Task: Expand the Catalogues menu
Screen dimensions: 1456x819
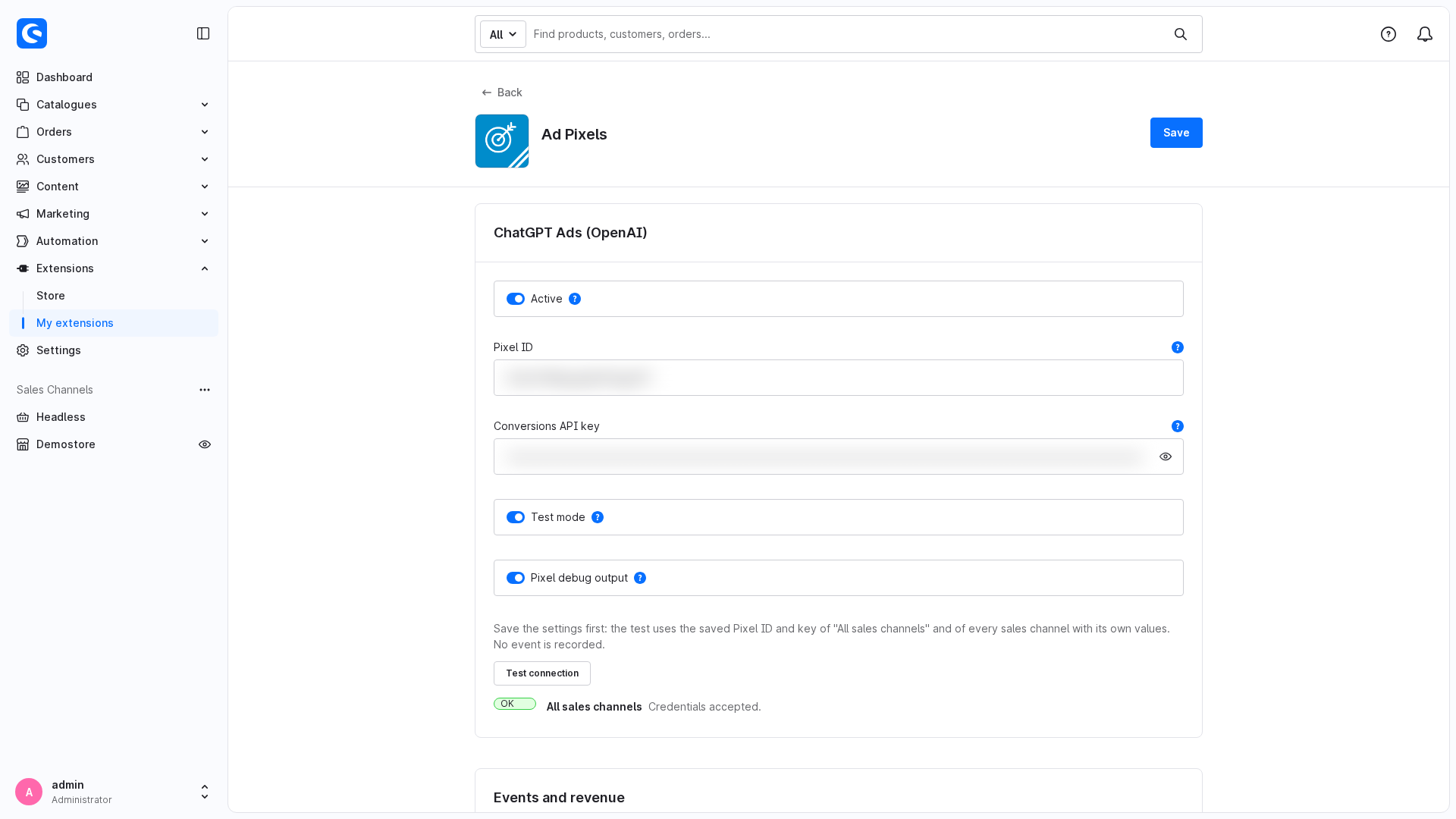Action: [114, 105]
